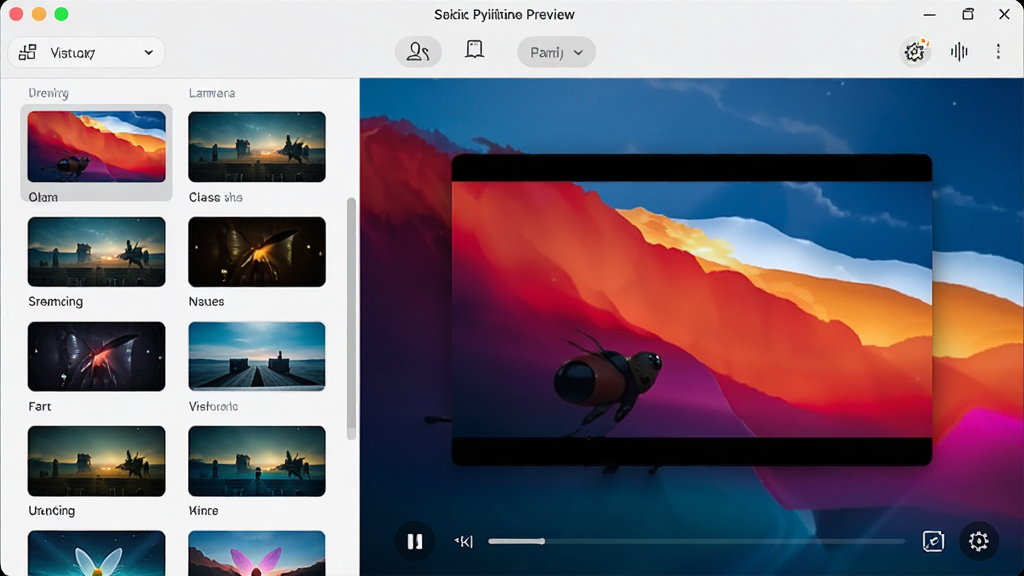Open the gear icon with notification dot
1024x576 pixels.
(914, 52)
